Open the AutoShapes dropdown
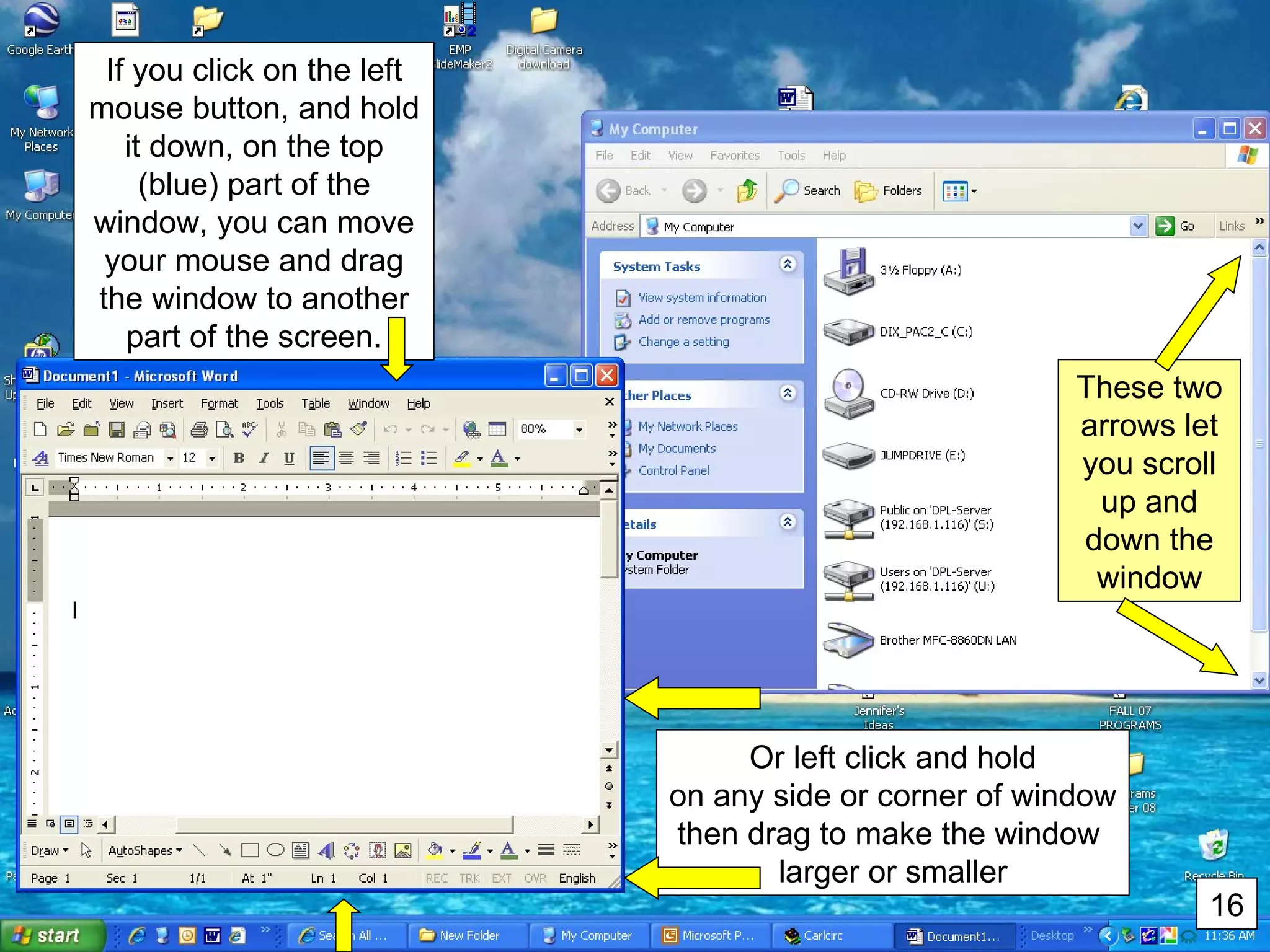 [145, 850]
